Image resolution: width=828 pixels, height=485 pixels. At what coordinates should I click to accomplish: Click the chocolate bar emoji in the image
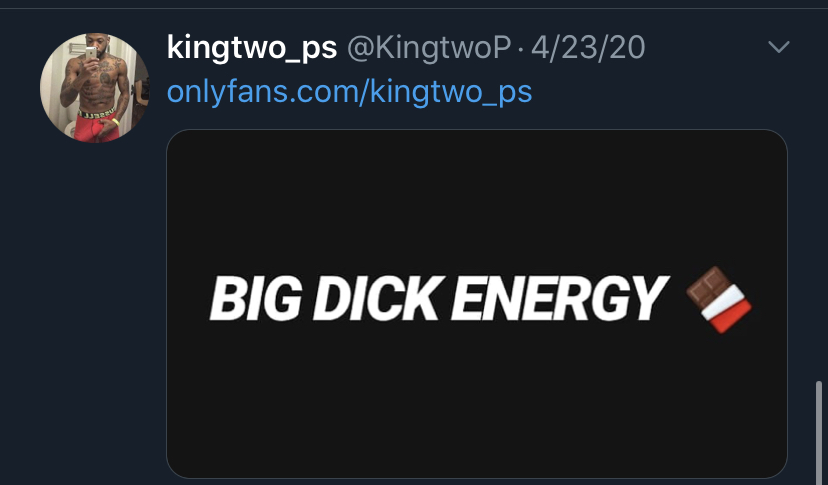click(x=719, y=299)
